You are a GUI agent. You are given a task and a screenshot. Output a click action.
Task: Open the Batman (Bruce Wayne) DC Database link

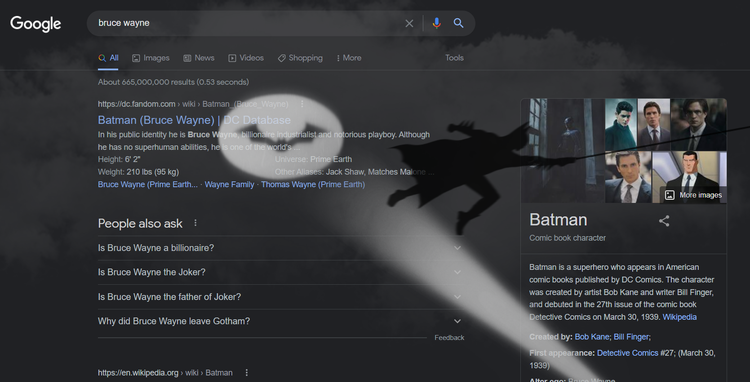(194, 120)
